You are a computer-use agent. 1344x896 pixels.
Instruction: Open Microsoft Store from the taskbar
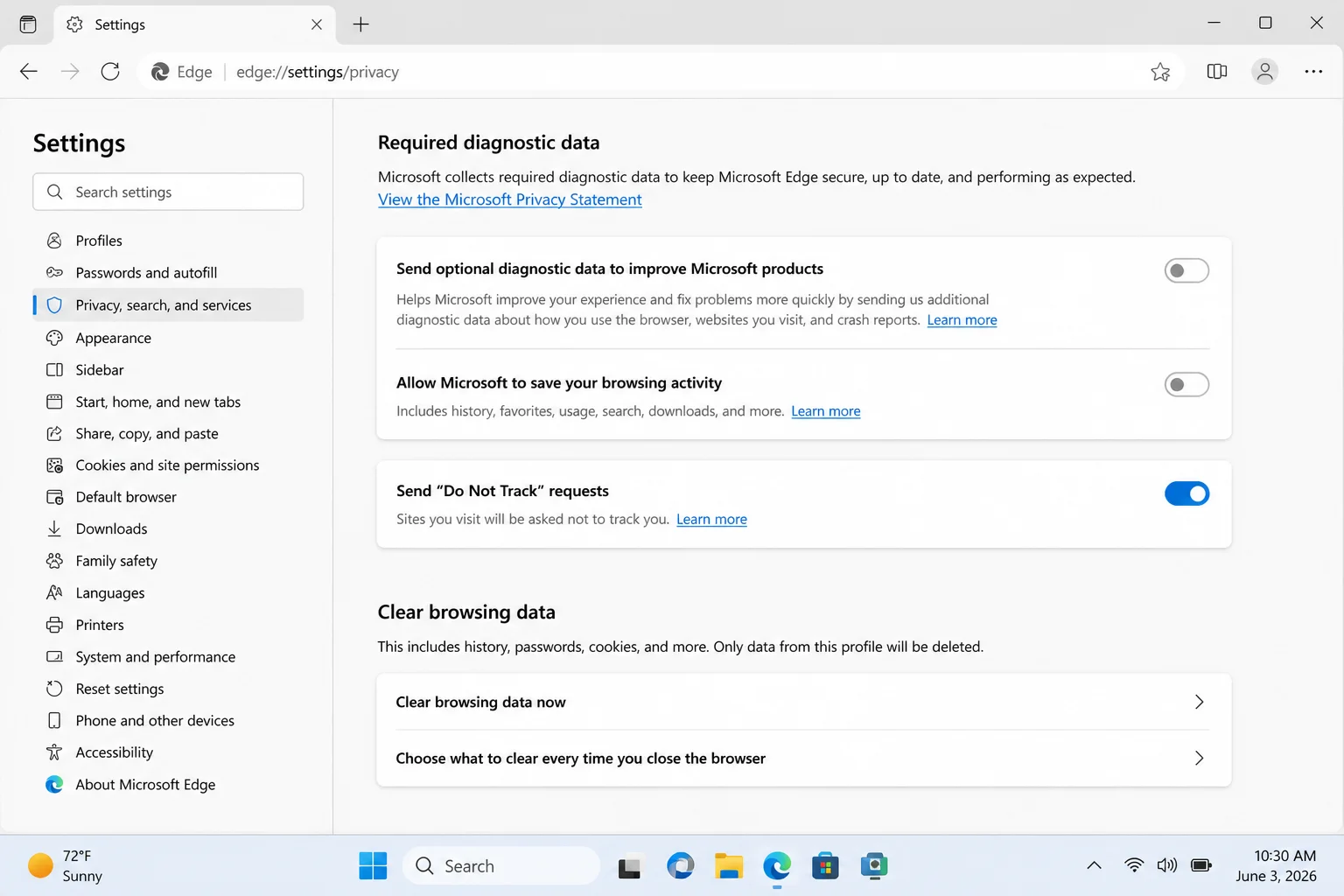pos(825,866)
